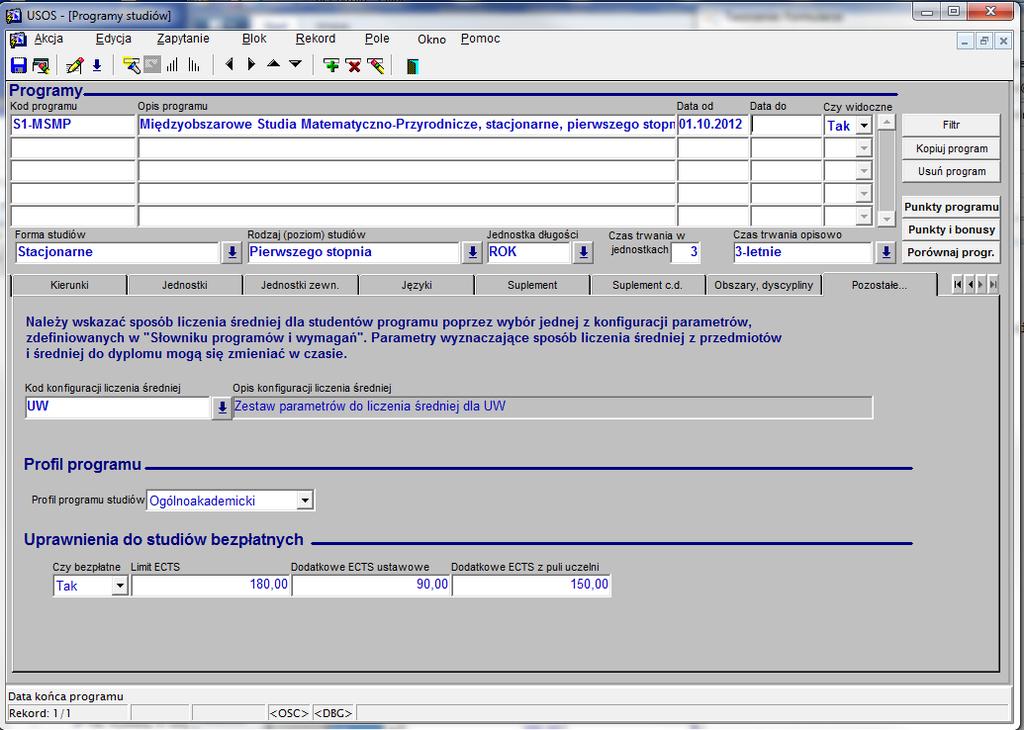Jump to last tab with tab scroller
Screen dimensions: 1024x730
[x=993, y=285]
